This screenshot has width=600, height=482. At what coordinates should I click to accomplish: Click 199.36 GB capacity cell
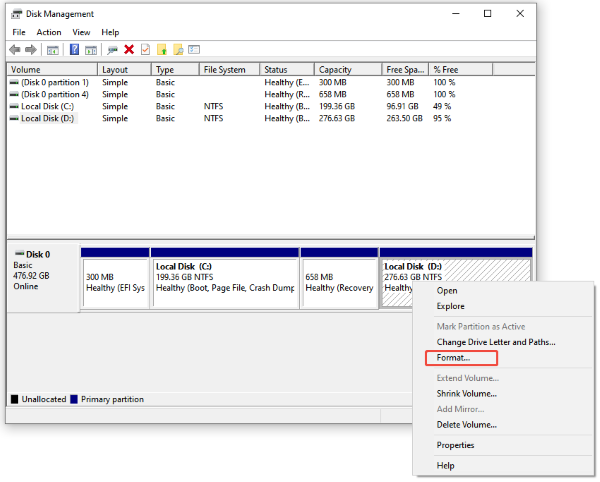point(337,107)
